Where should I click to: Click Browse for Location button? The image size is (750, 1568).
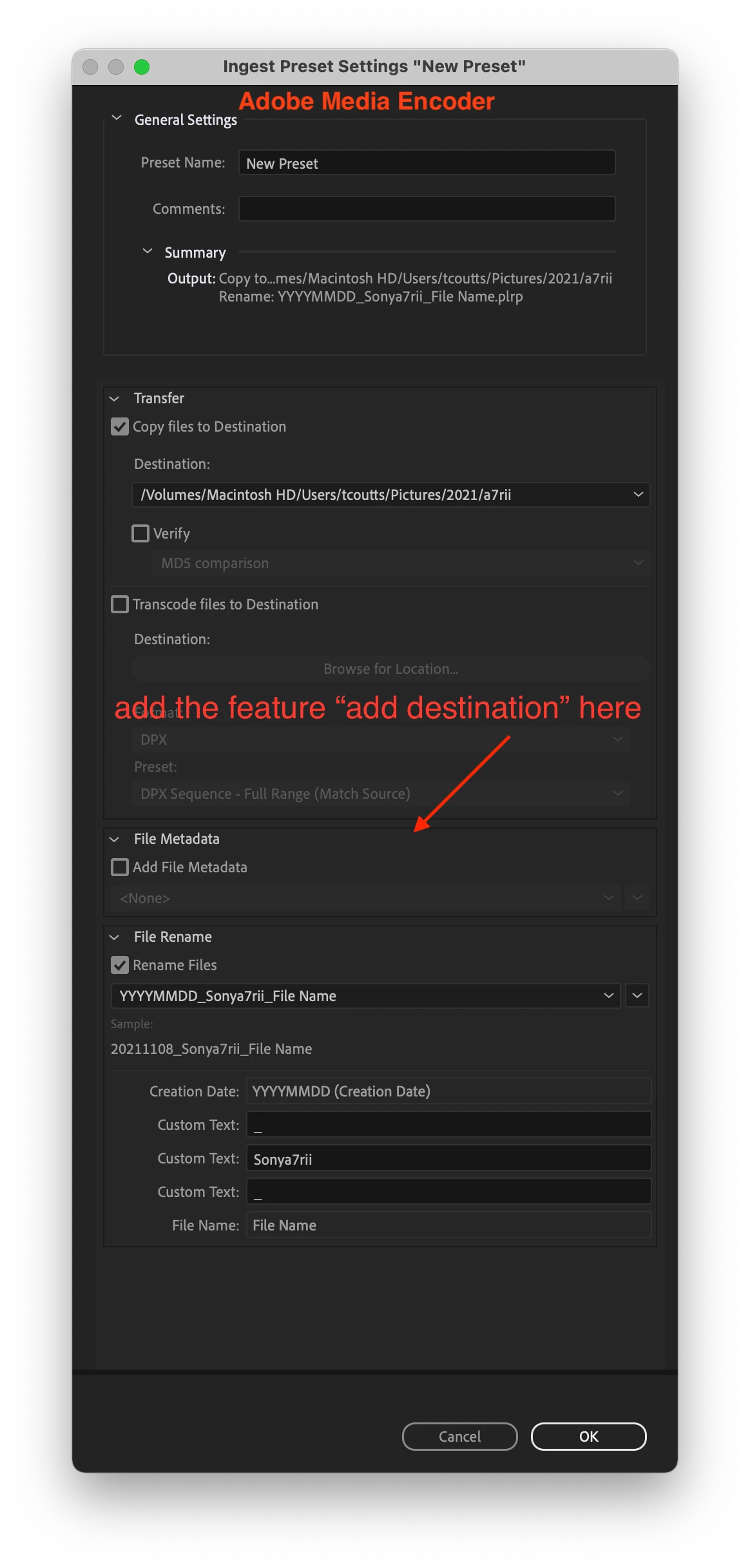[390, 669]
